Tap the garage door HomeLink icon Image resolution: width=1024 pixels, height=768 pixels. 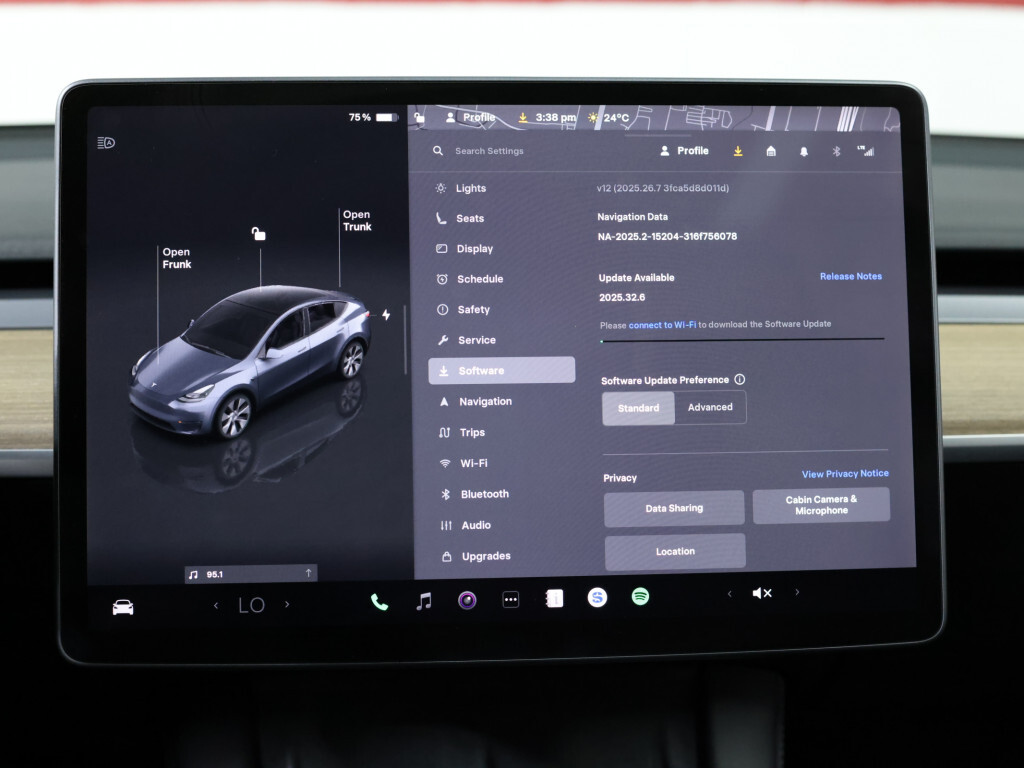pos(770,151)
